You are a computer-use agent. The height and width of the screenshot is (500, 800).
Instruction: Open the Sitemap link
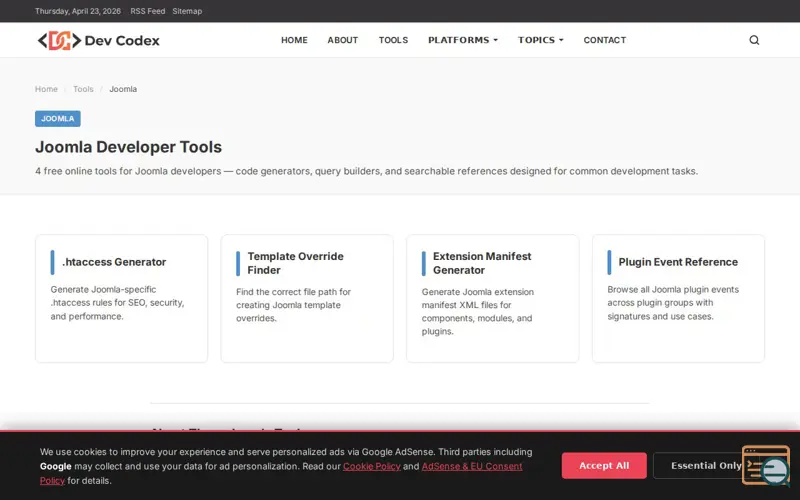point(187,11)
